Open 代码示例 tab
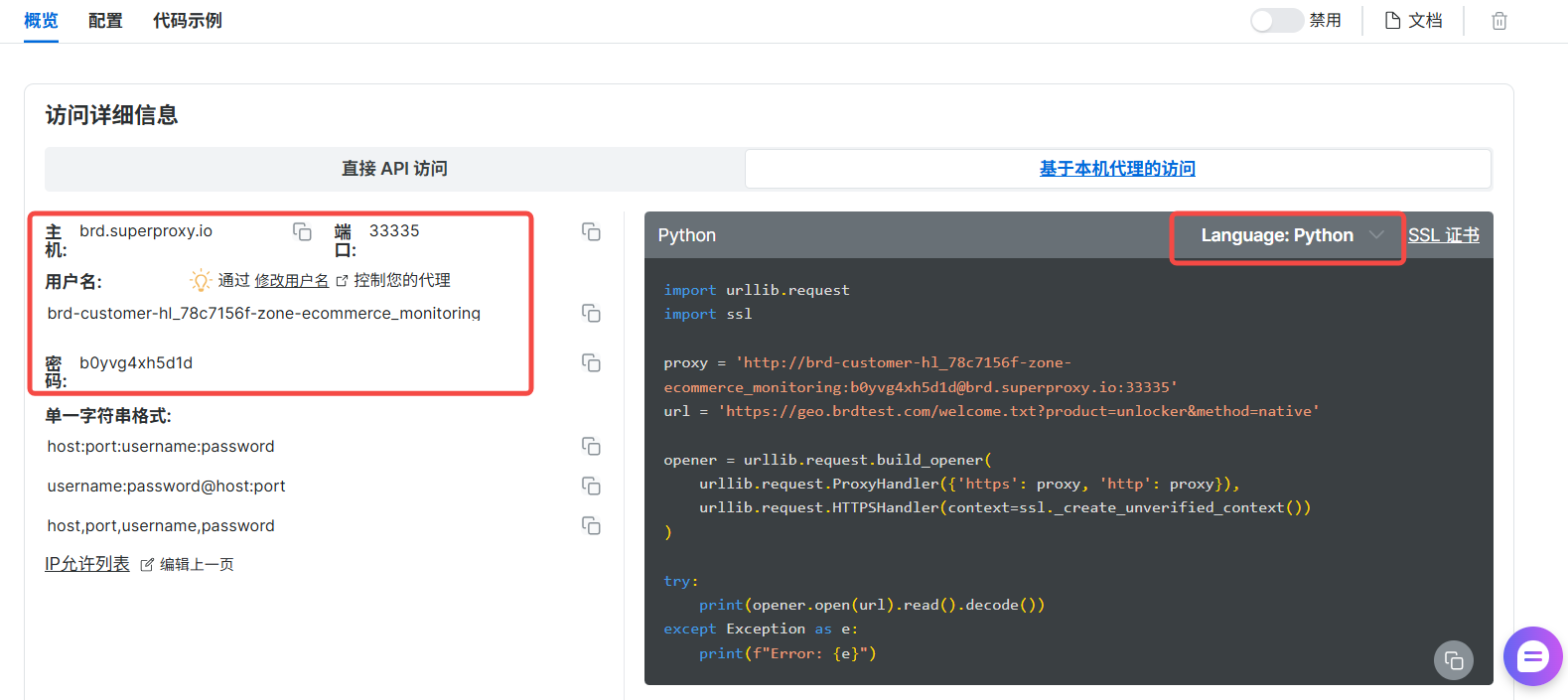Screen dimensions: 1568x700 point(188,21)
